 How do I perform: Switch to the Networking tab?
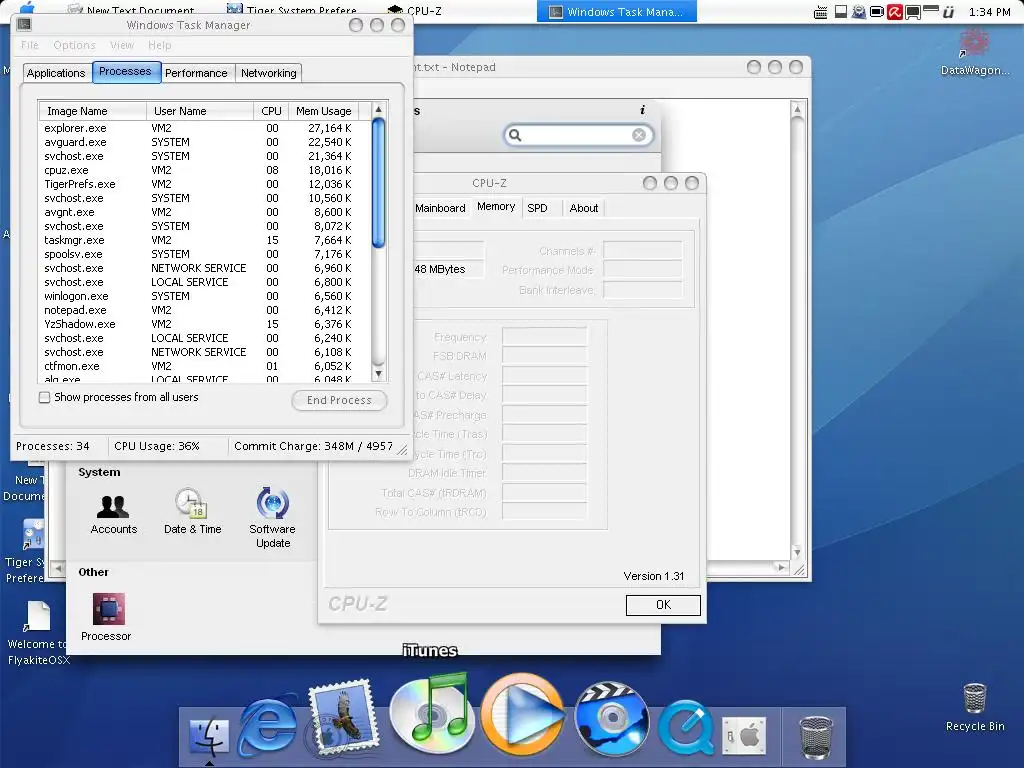coord(268,72)
